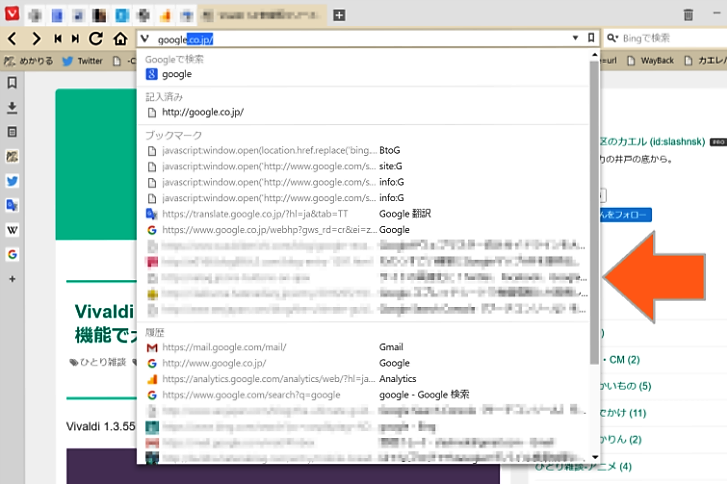
Task: Choose the site:G bookmark suggestion
Action: click(x=363, y=166)
